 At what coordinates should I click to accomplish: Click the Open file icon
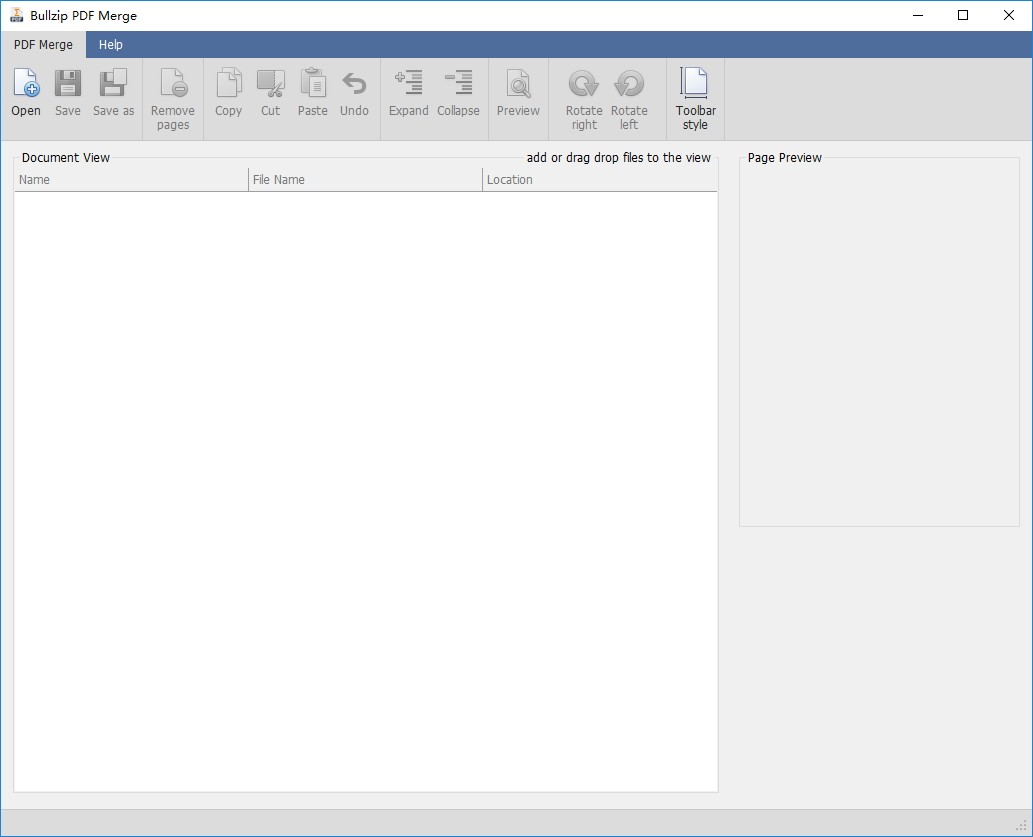tap(26, 84)
